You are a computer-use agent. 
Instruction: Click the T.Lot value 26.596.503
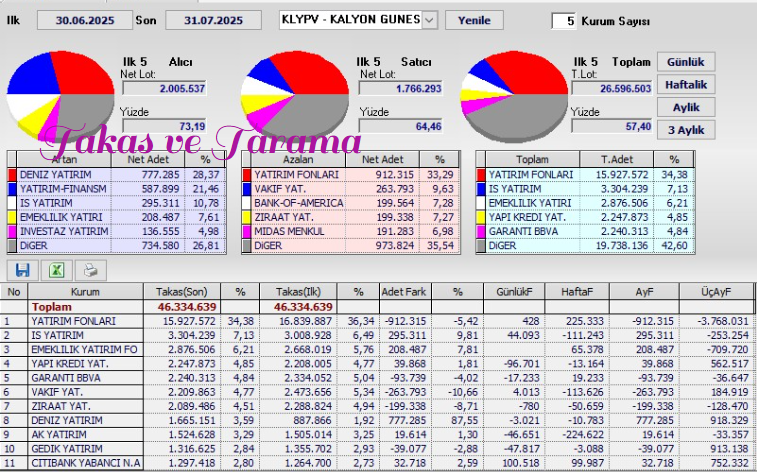coord(612,88)
